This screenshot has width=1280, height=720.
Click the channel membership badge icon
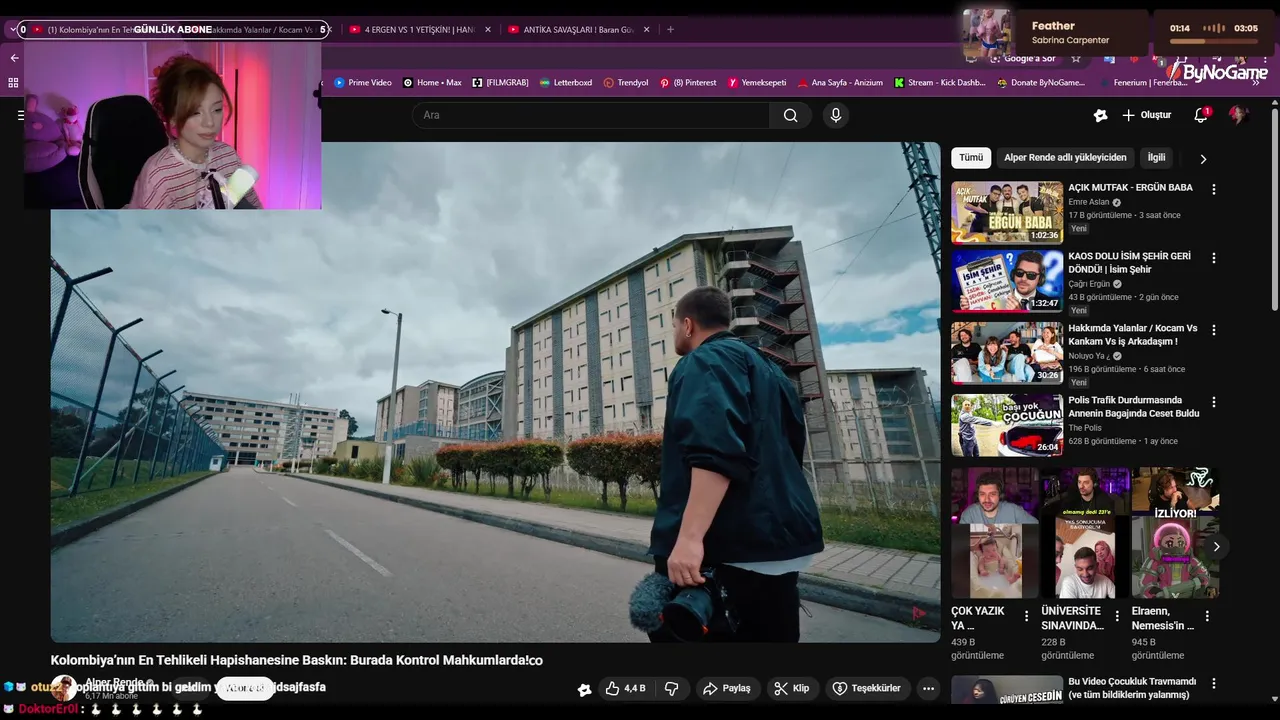(585, 689)
